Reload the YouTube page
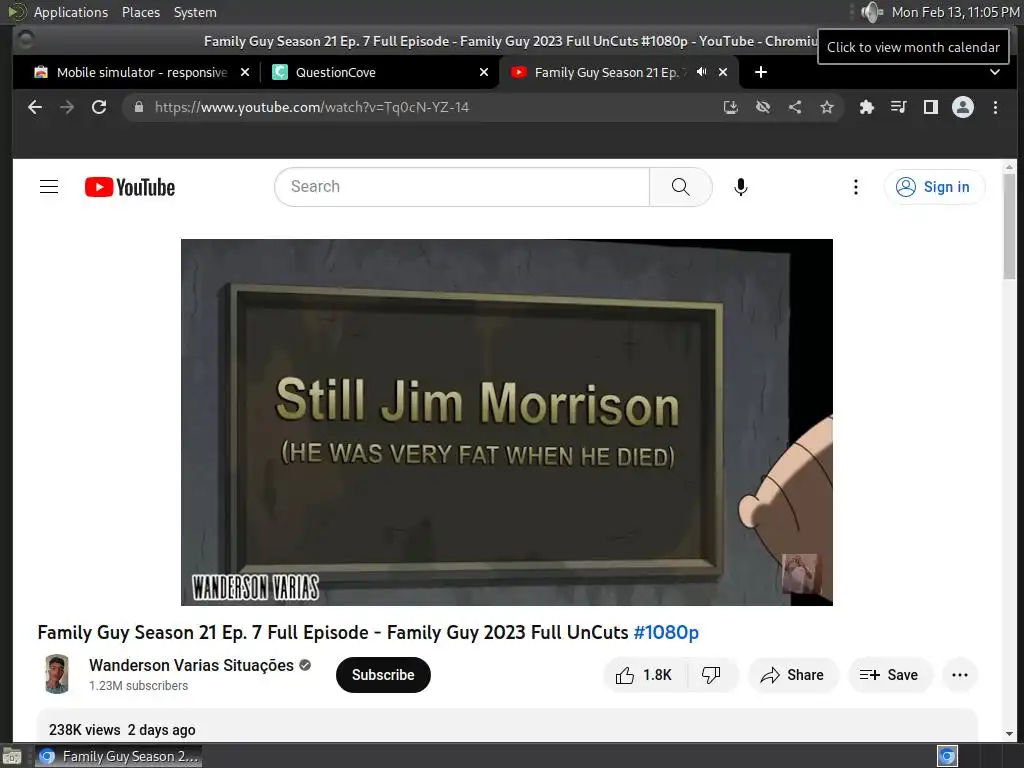The image size is (1024, 768). click(x=99, y=107)
